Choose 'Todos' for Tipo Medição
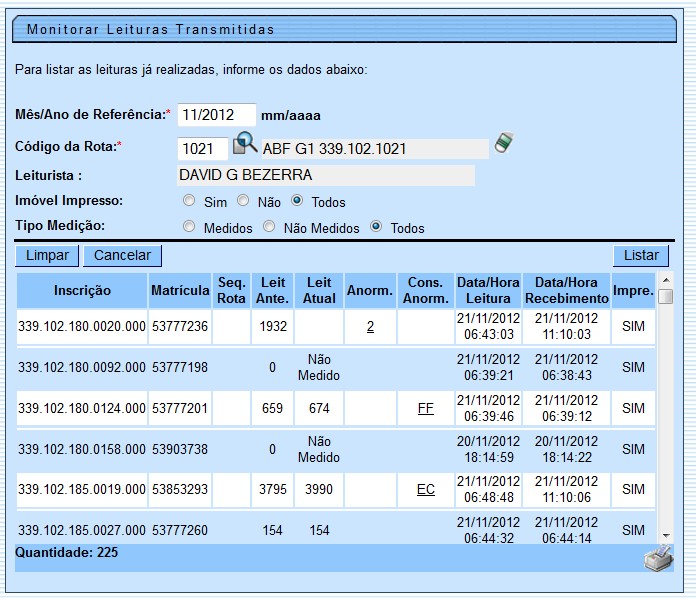 point(376,227)
